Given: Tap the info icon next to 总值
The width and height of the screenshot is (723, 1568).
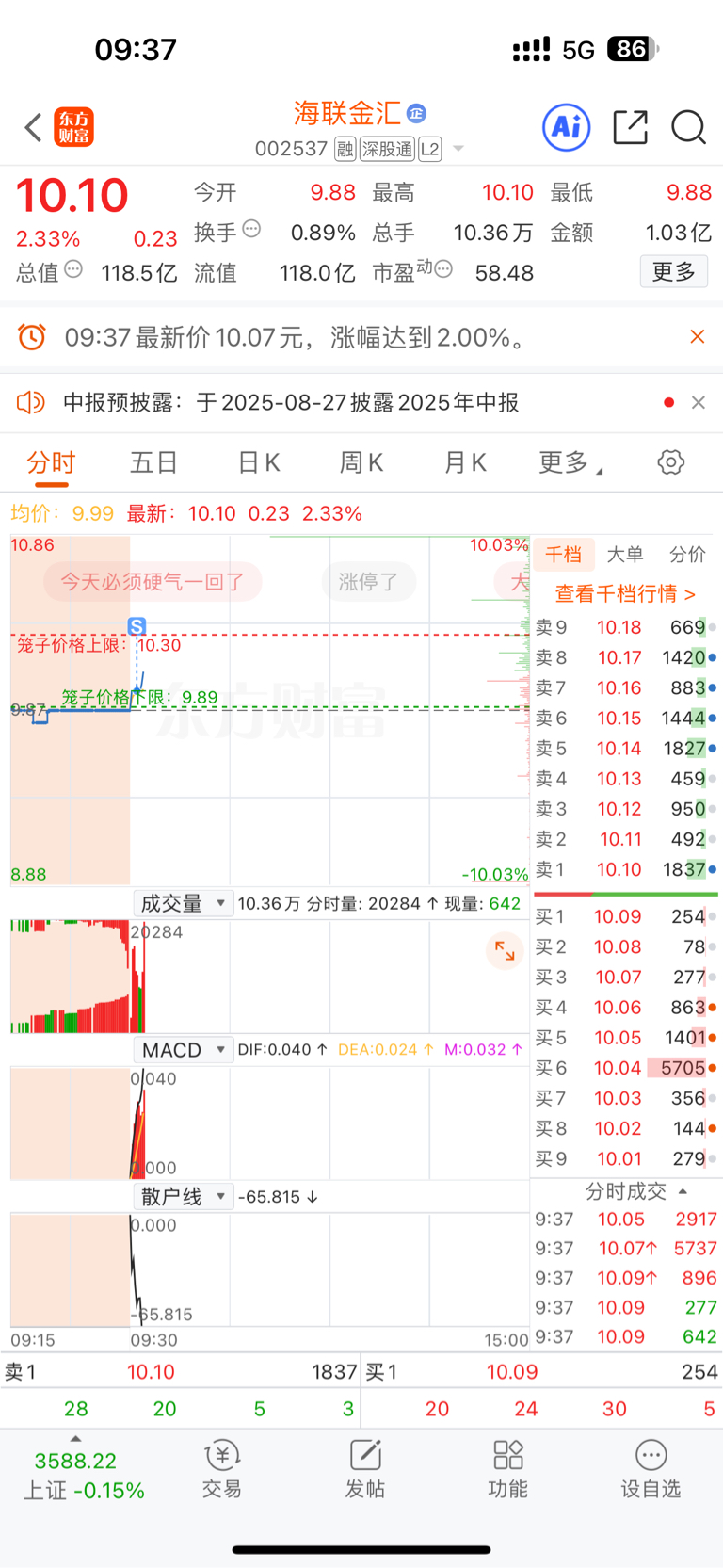Looking at the screenshot, I should (x=73, y=269).
